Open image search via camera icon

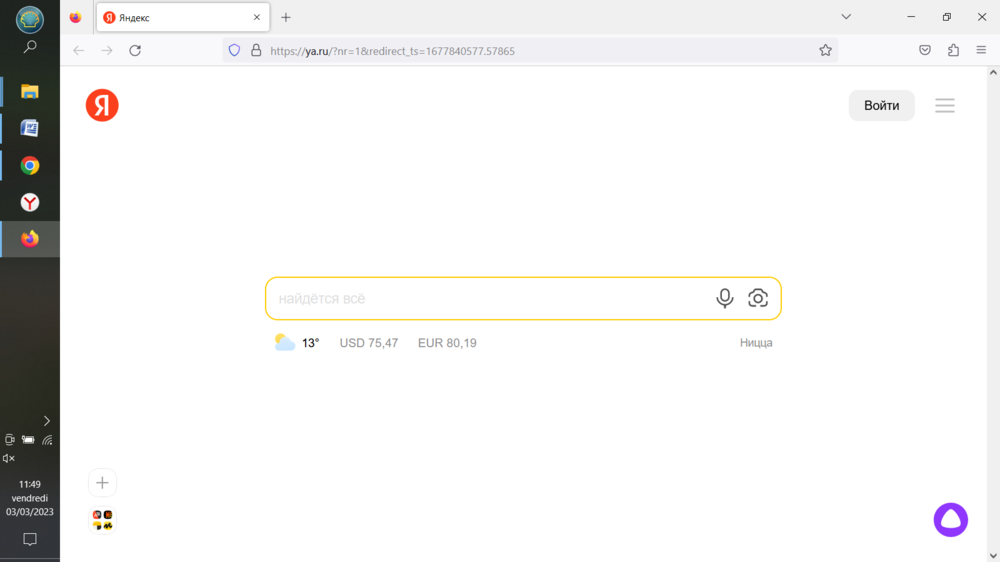coord(758,298)
